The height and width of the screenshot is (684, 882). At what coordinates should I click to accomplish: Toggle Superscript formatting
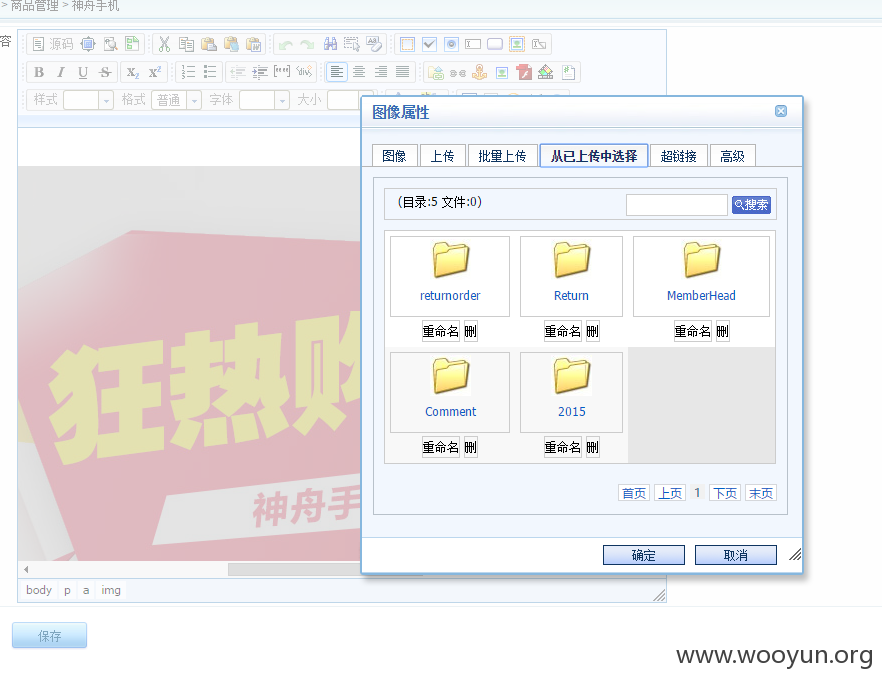[154, 72]
